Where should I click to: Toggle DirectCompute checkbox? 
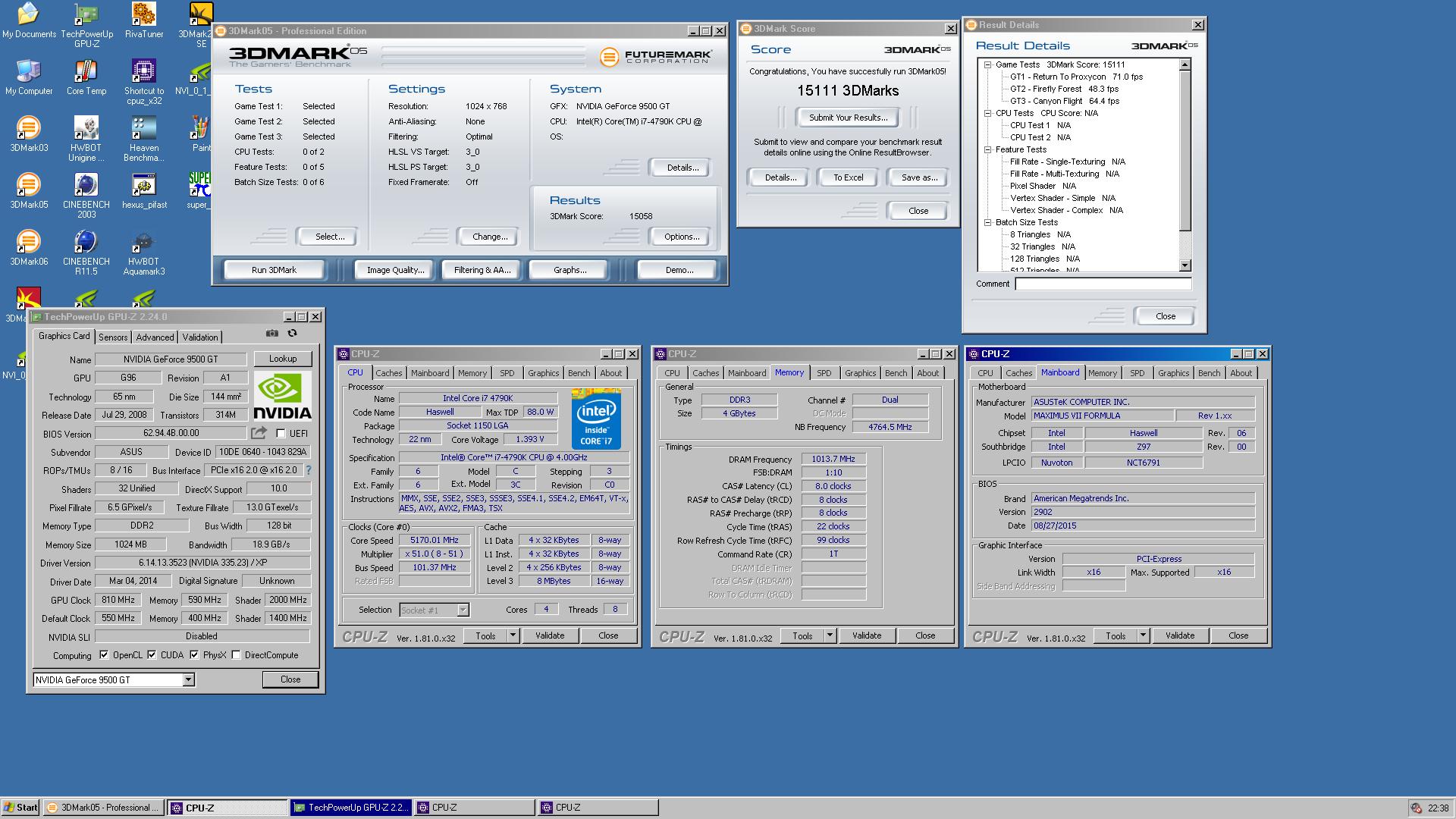click(236, 655)
